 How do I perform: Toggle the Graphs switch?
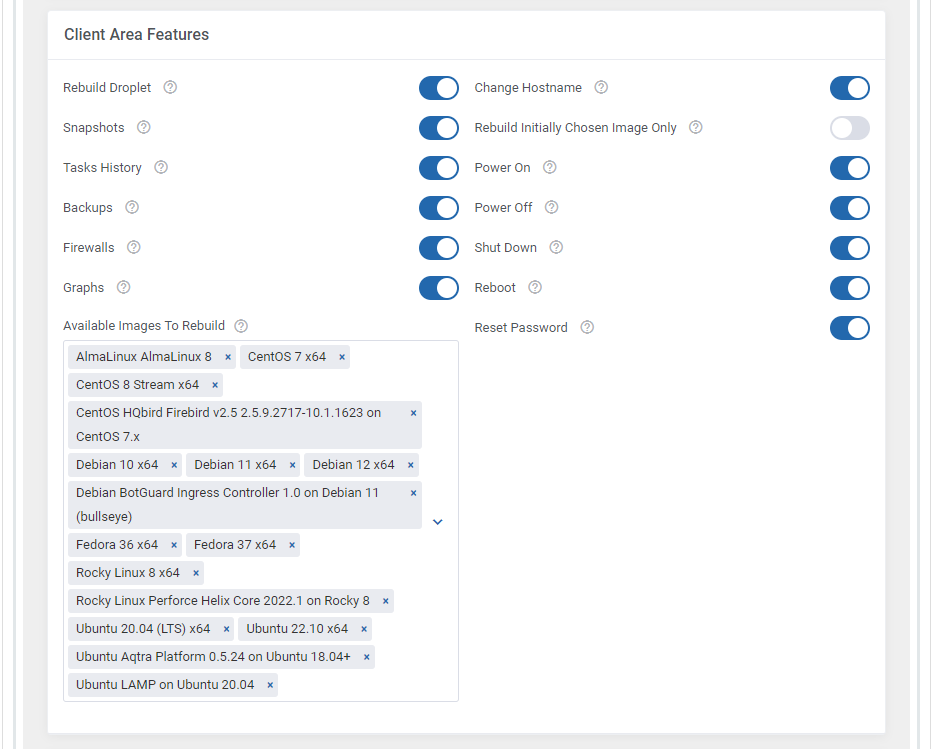pyautogui.click(x=439, y=288)
